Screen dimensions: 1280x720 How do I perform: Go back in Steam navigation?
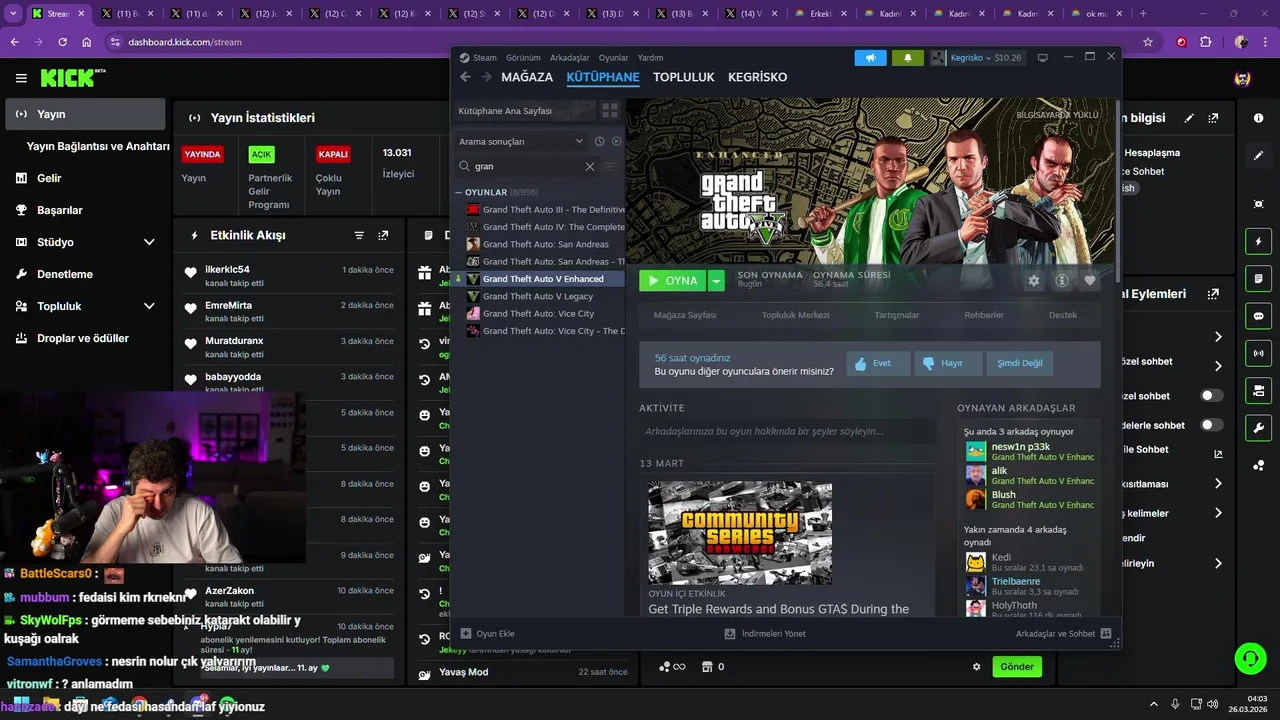465,77
